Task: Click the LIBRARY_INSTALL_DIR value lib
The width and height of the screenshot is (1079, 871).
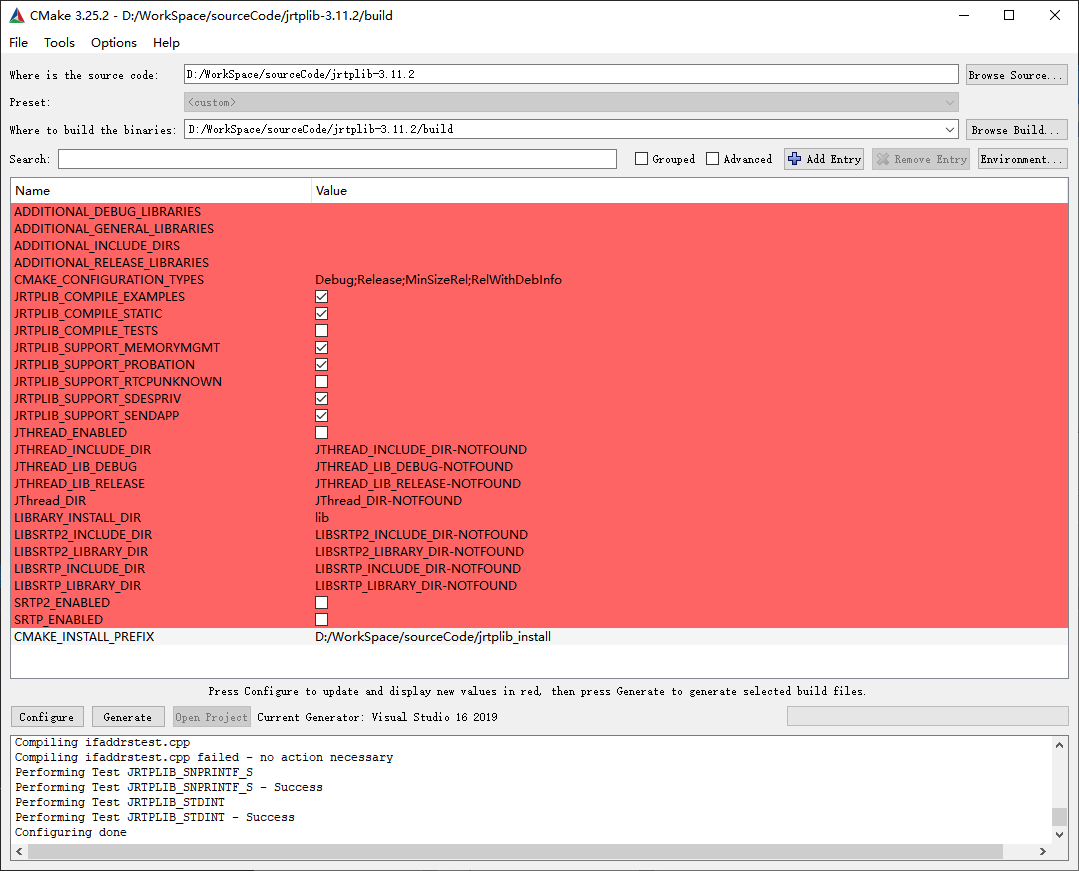Action: pyautogui.click(x=322, y=517)
